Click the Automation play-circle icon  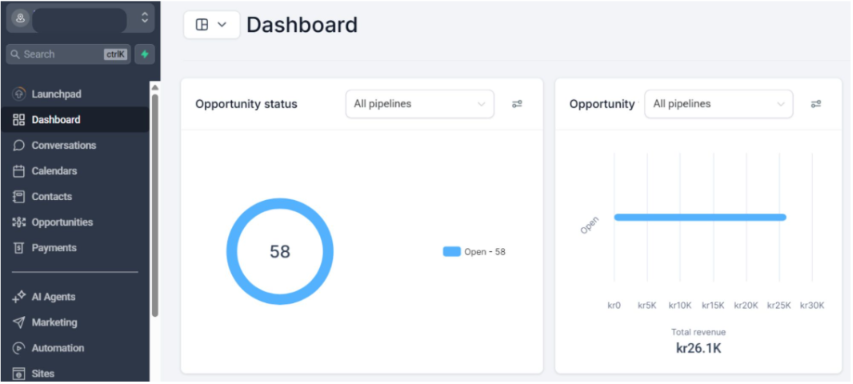pyautogui.click(x=19, y=348)
